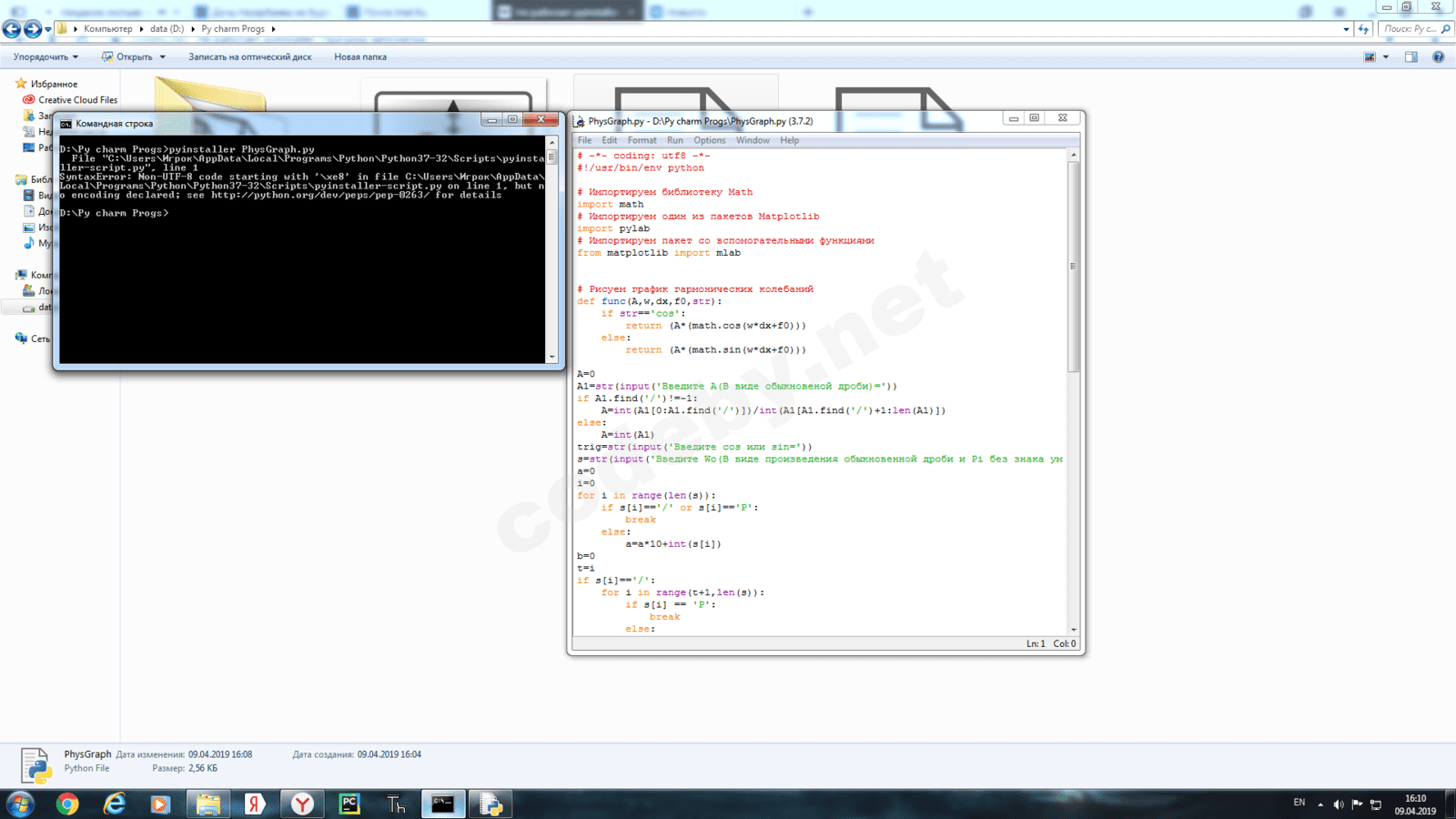Click the Explorer search field
The image size is (1456, 819).
click(1410, 29)
